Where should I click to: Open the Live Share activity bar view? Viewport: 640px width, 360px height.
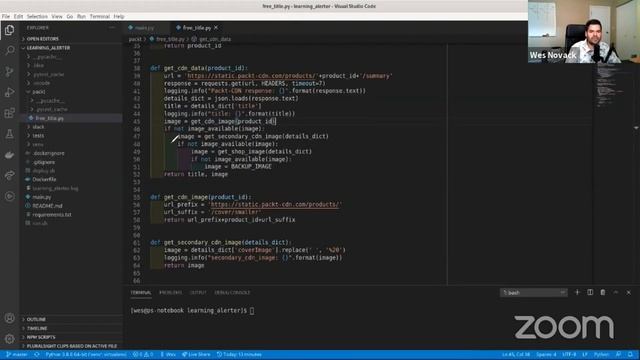point(9,176)
